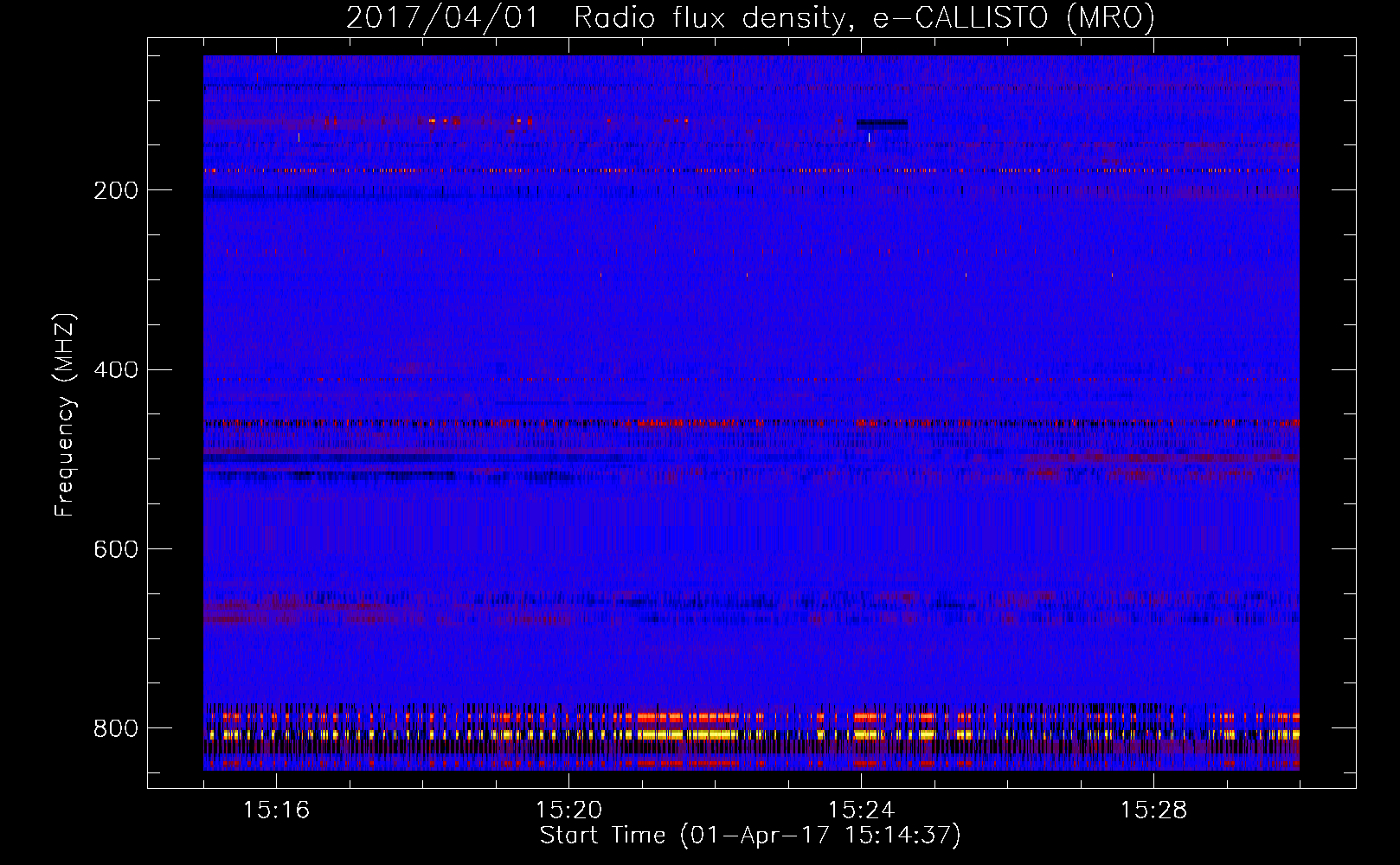Click the 800 frequency tick label
Image resolution: width=1400 pixels, height=865 pixels.
(116, 728)
